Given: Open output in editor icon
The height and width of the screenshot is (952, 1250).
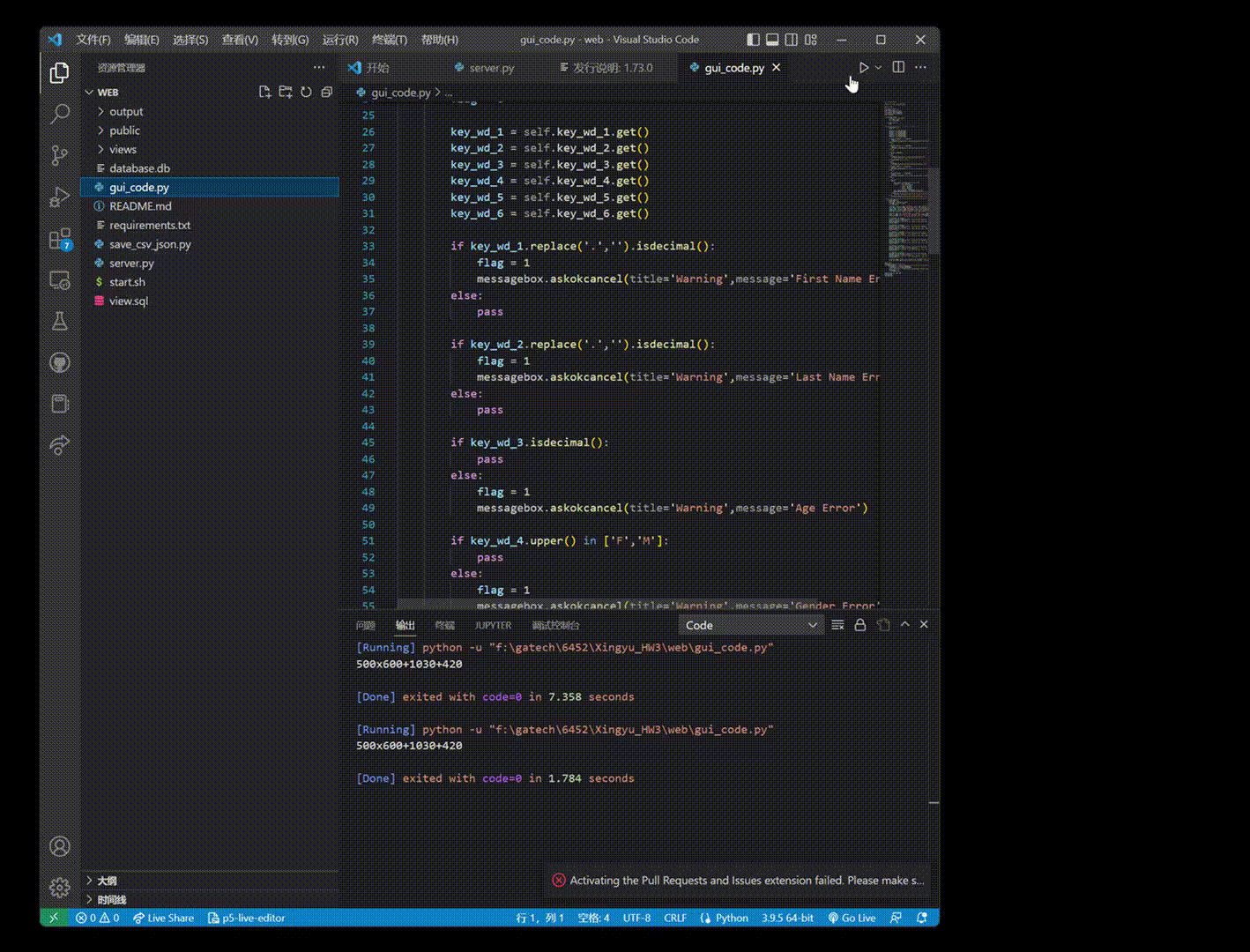Looking at the screenshot, I should coord(883,625).
